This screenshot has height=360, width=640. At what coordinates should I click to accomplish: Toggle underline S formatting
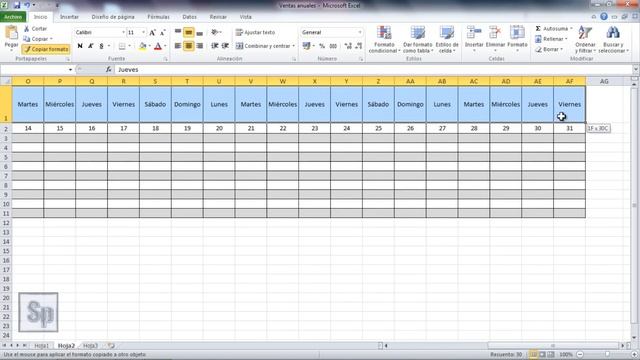pyautogui.click(x=101, y=46)
